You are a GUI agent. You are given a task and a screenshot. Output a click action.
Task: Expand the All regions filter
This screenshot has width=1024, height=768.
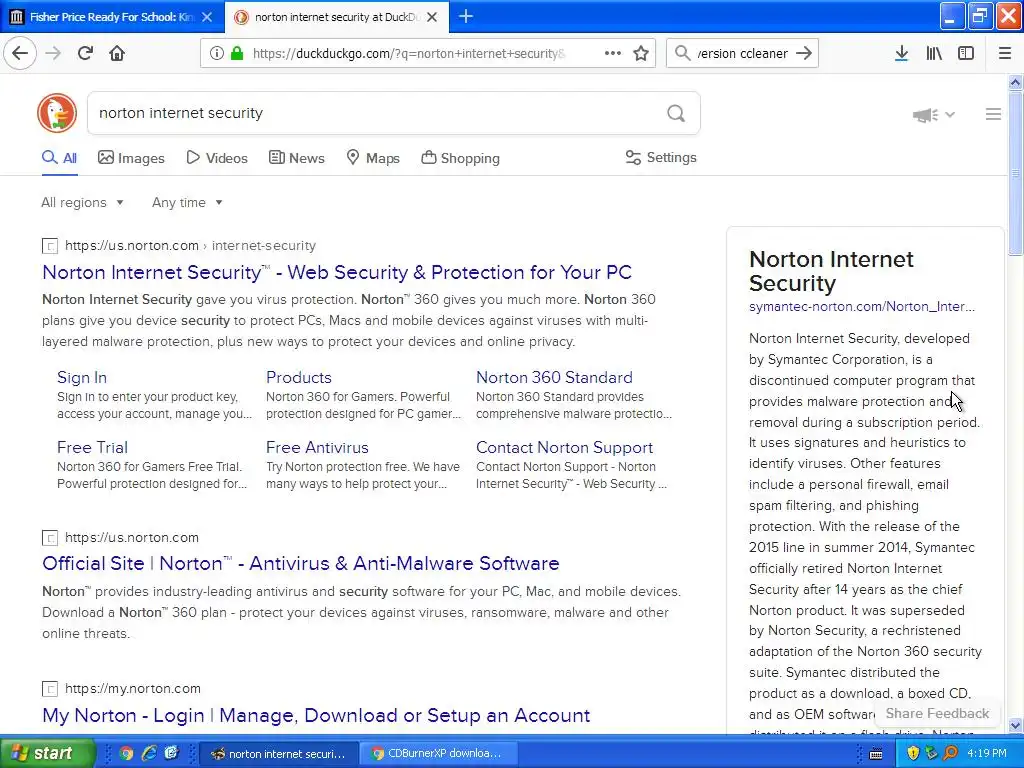tap(82, 202)
